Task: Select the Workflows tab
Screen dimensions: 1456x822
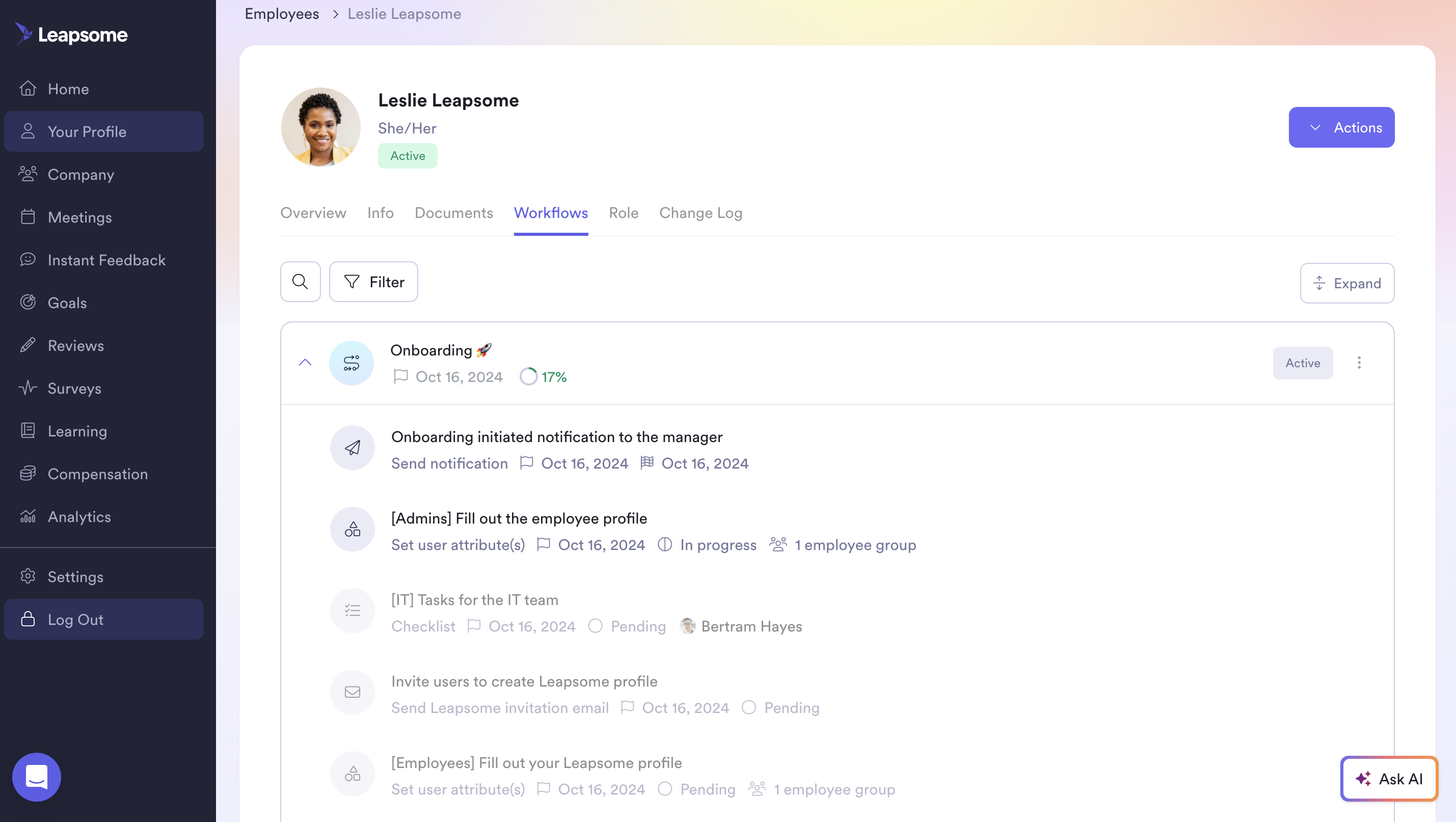Action: tap(551, 212)
